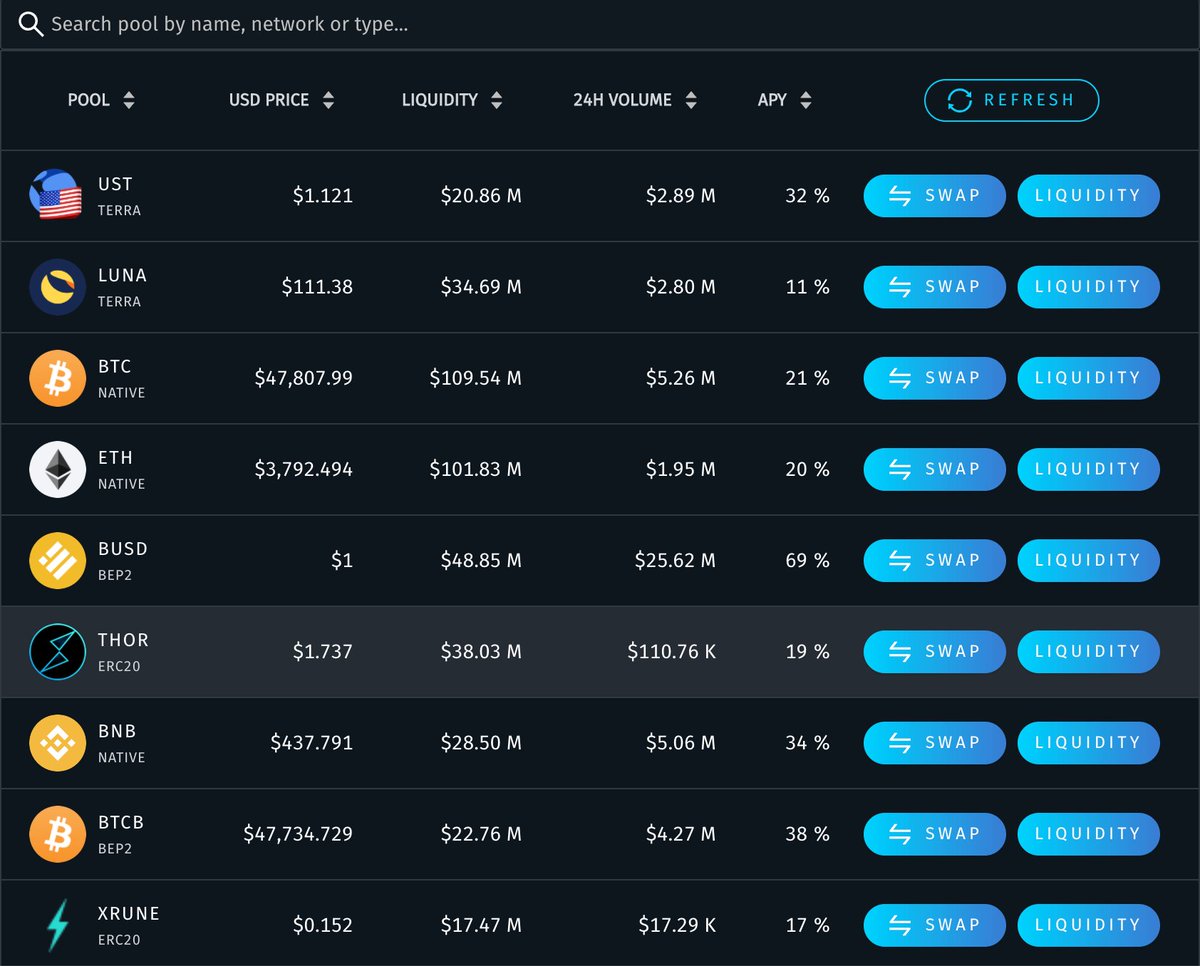The width and height of the screenshot is (1200, 966).
Task: Click the LUNA crescent moon icon
Action: 57,287
